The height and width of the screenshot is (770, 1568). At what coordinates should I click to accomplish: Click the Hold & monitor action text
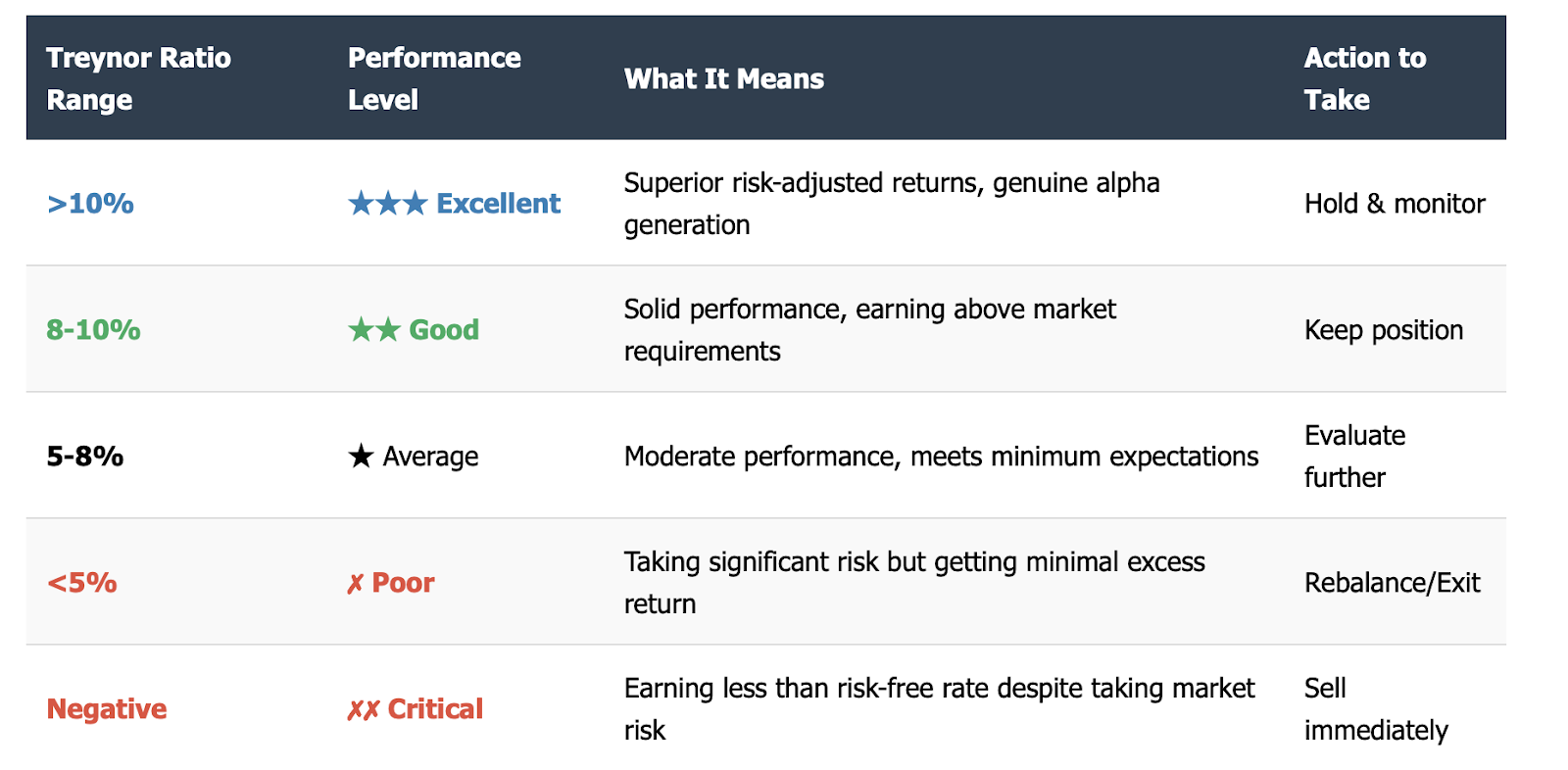click(1395, 203)
